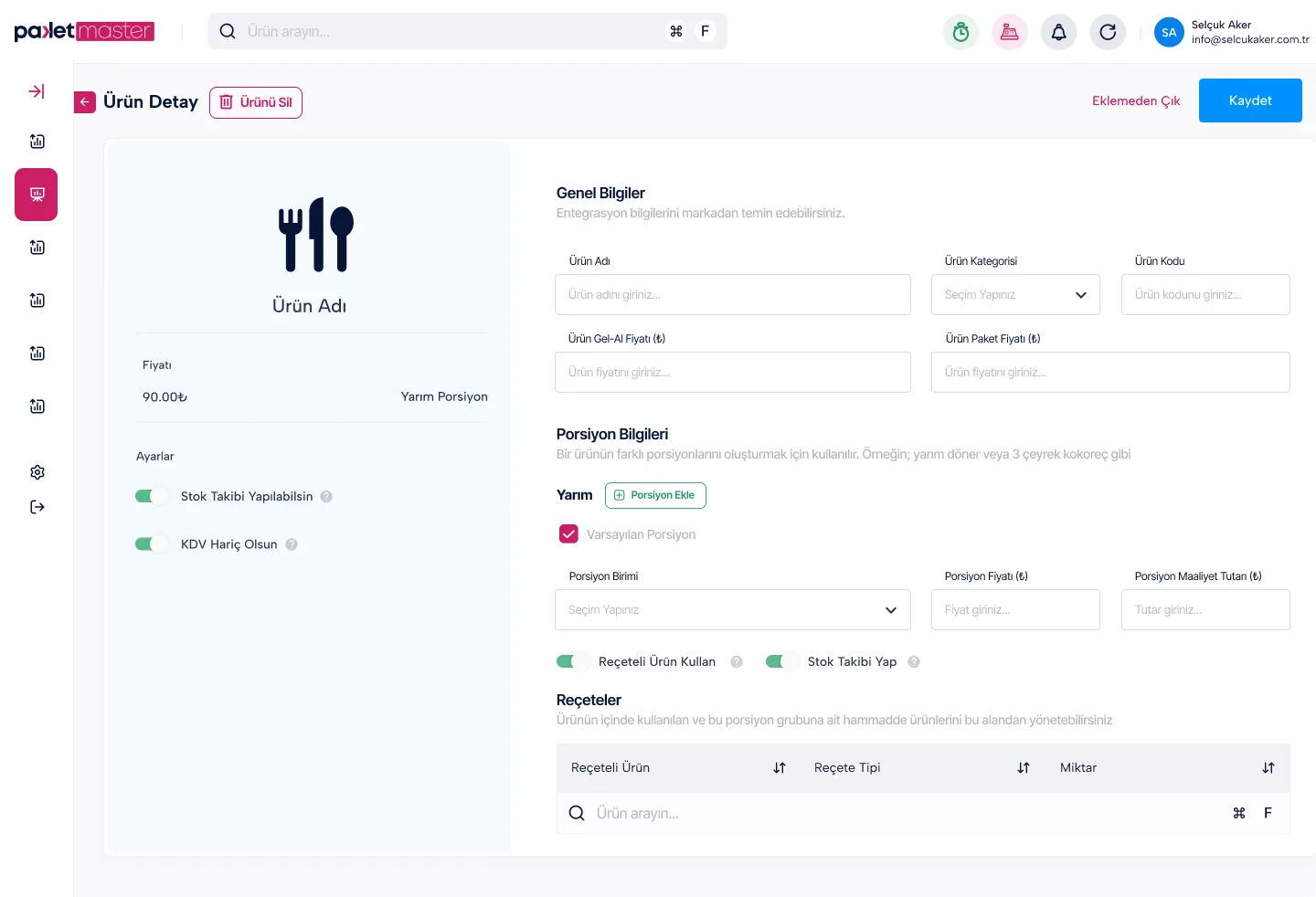1316x897 pixels.
Task: Show help for Stok Takibi Yapılabilsin
Action: [x=326, y=497]
